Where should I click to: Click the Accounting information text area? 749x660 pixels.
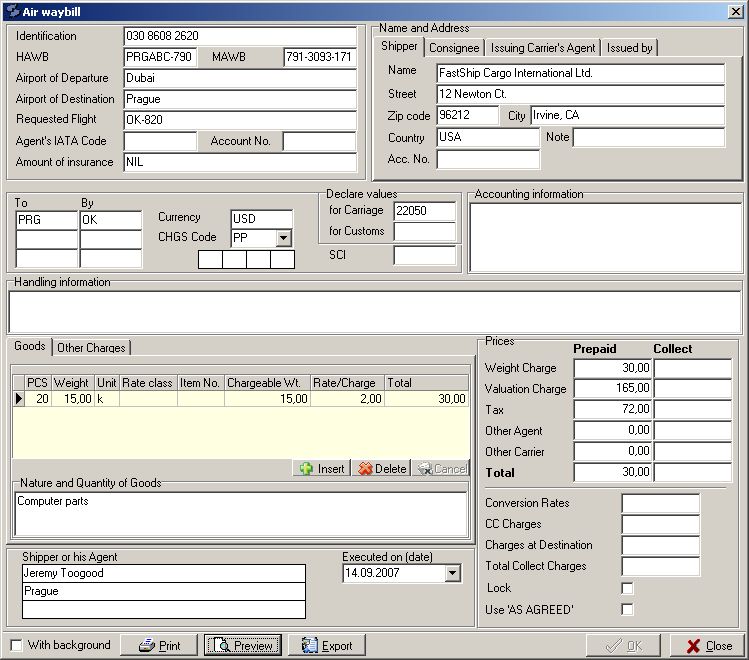[x=606, y=237]
